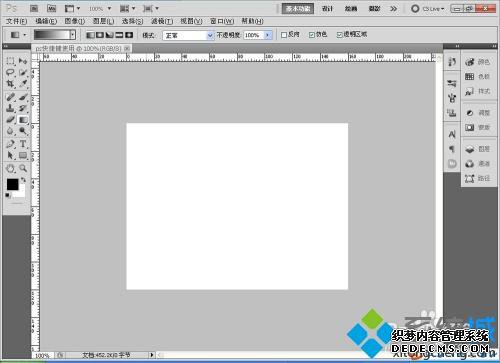Open the 滤镜(T) menu

(x=162, y=21)
